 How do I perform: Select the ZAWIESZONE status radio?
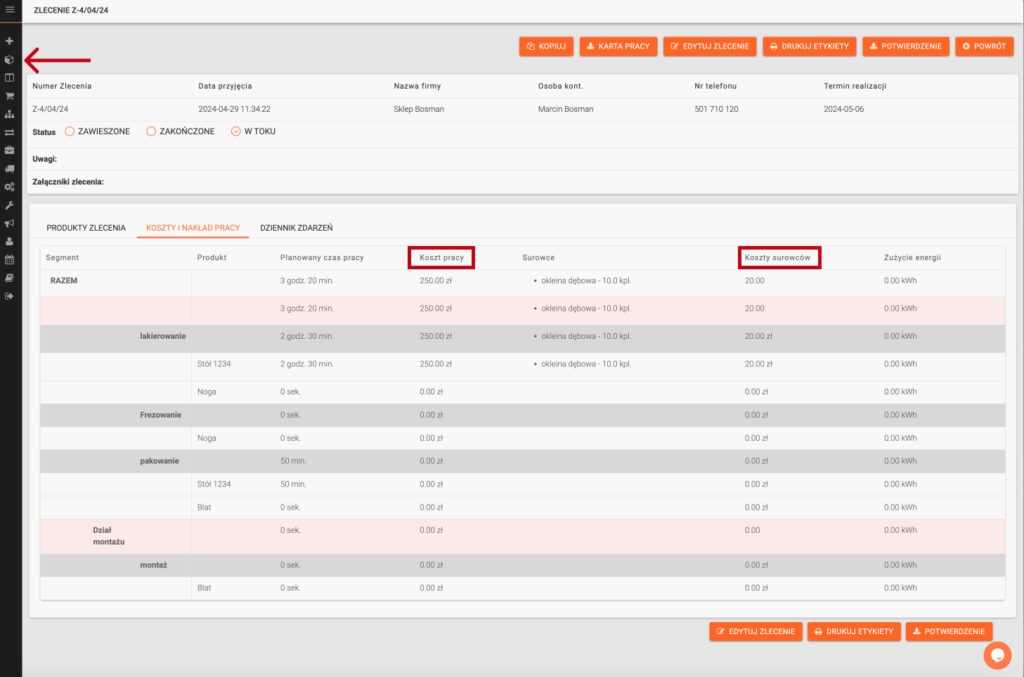70,131
